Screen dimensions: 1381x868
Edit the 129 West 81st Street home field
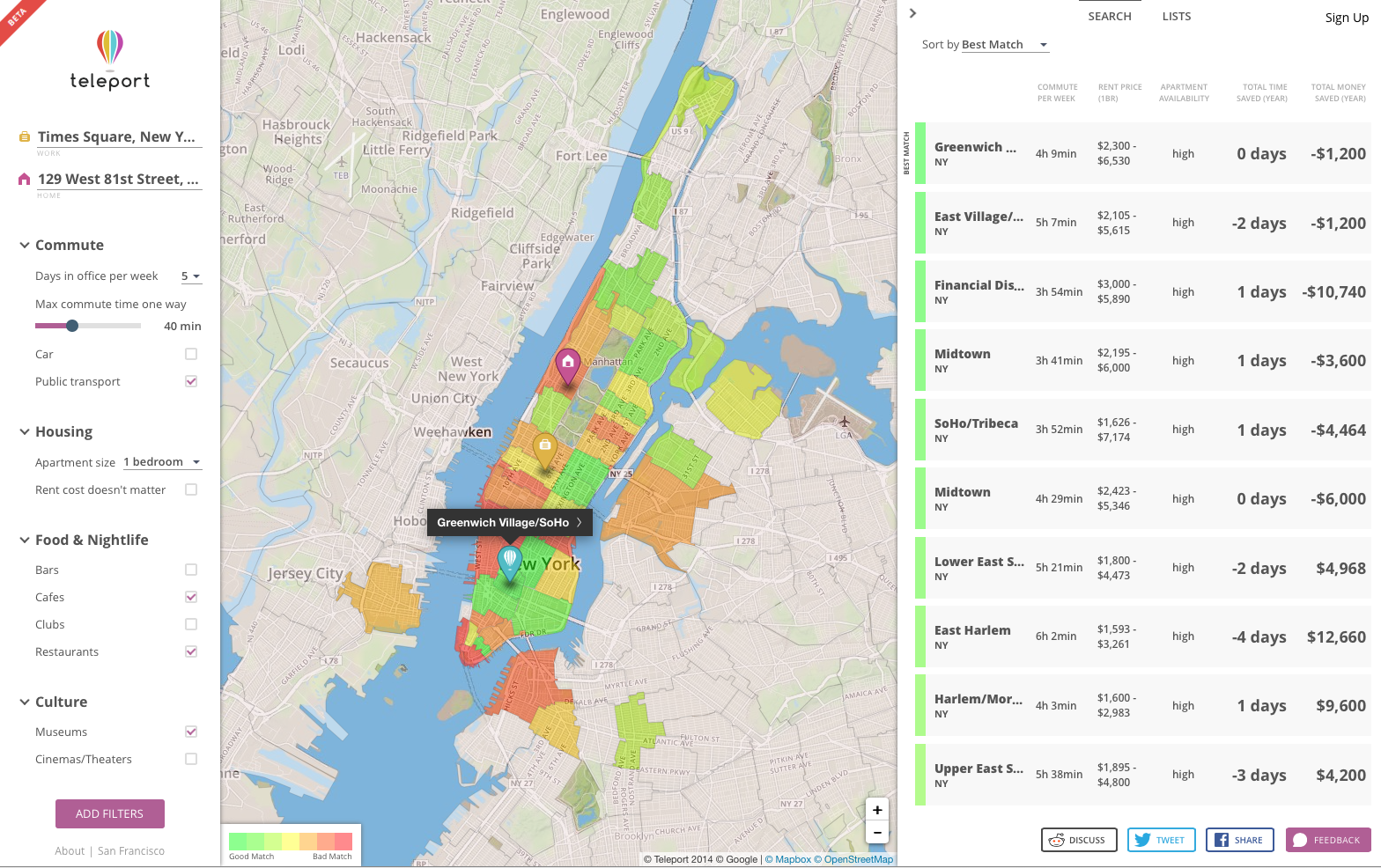119,180
